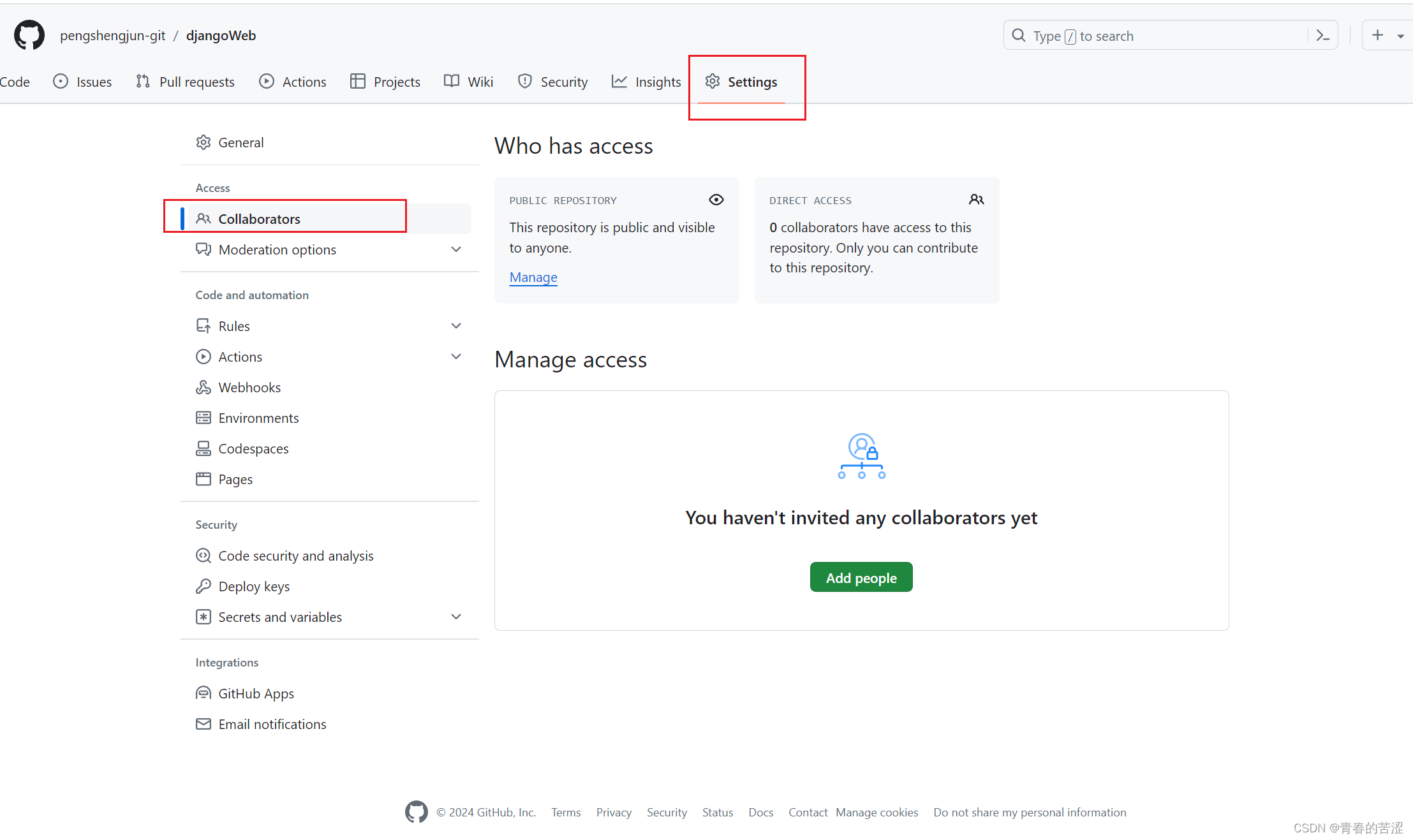The height and width of the screenshot is (840, 1413).
Task: Expand Secrets and variables section
Action: (455, 617)
